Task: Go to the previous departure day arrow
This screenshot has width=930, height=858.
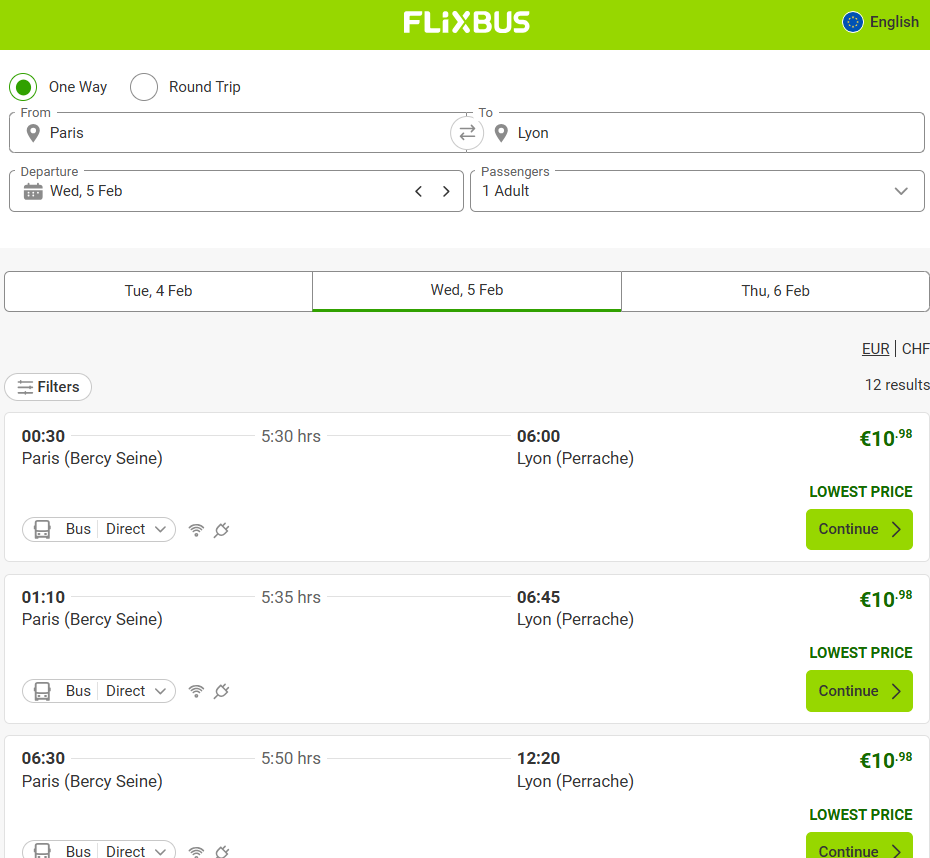Action: pos(419,191)
